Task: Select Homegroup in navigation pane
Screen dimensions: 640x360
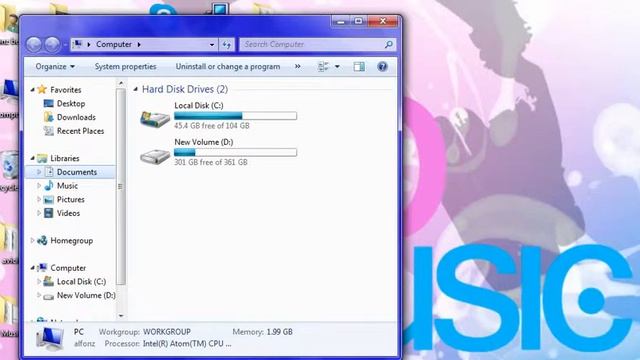Action: pyautogui.click(x=71, y=241)
